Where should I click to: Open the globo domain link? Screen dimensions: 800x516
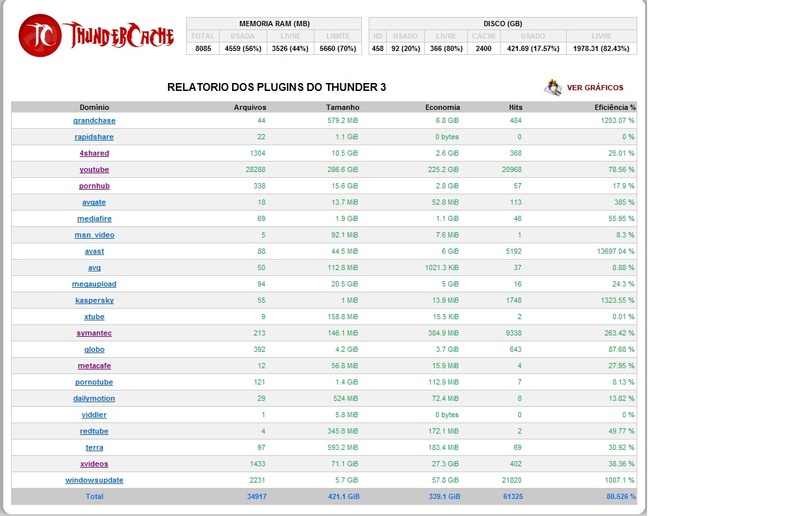click(x=94, y=349)
